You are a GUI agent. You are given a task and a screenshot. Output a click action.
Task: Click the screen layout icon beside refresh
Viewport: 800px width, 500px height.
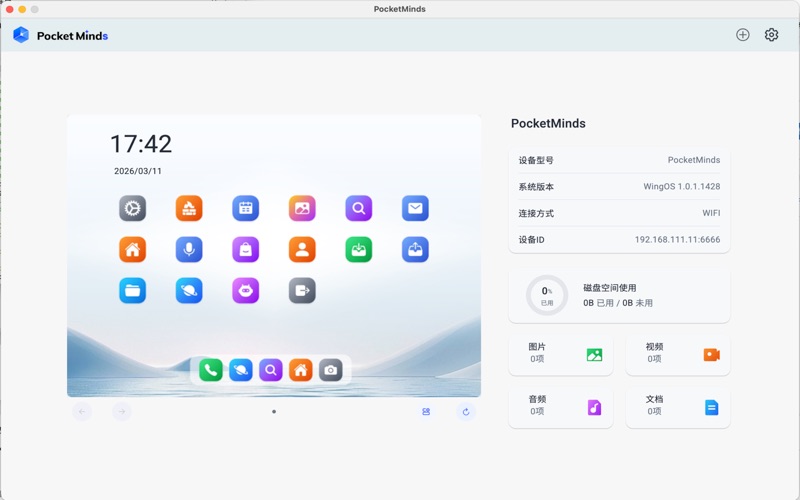point(426,411)
